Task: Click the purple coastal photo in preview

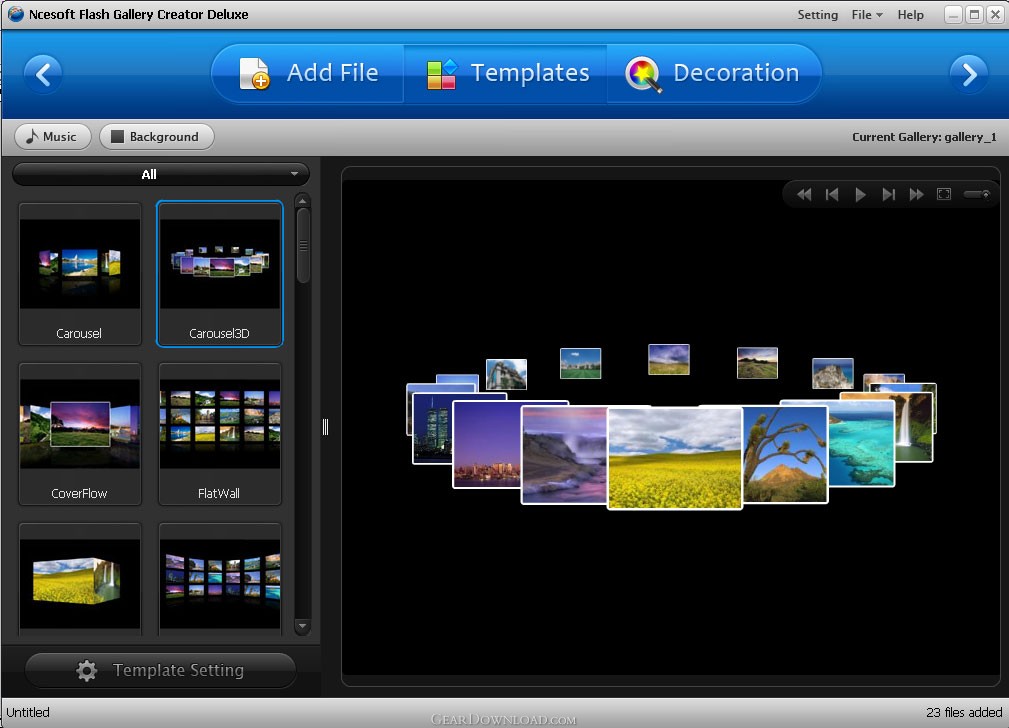Action: [564, 455]
